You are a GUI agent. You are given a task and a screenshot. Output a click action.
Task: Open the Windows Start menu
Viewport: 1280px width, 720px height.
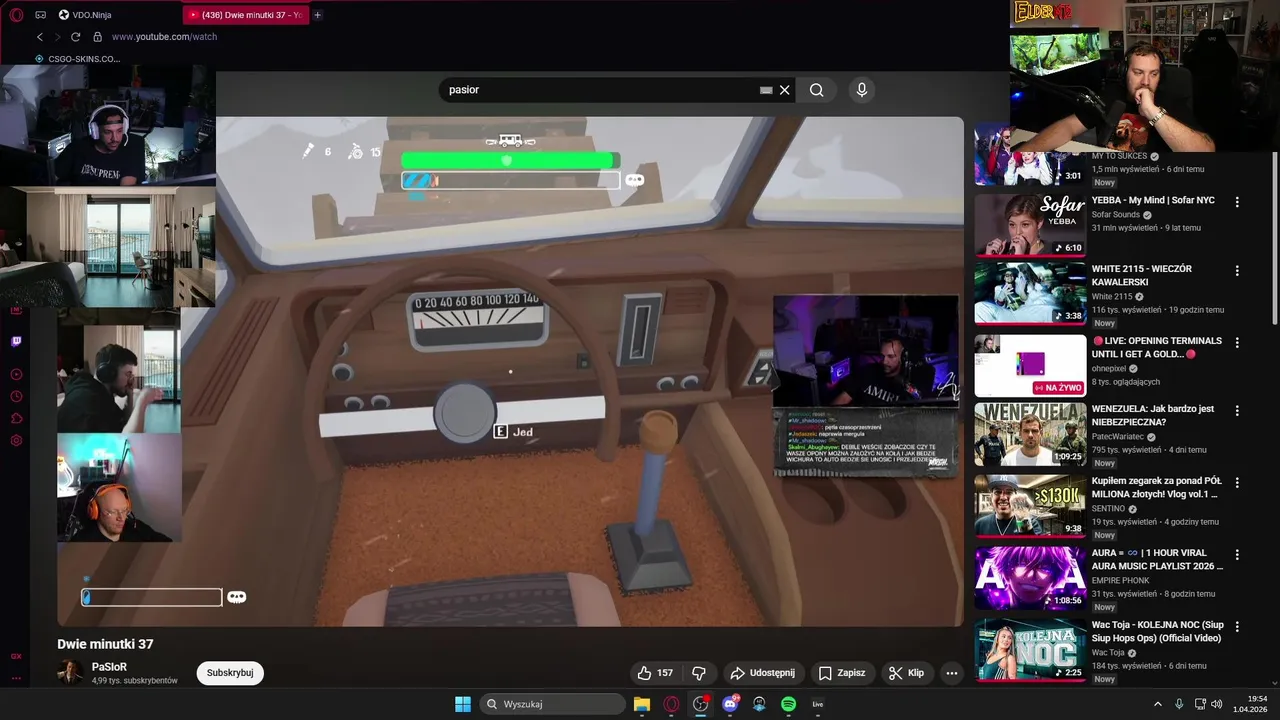point(463,704)
